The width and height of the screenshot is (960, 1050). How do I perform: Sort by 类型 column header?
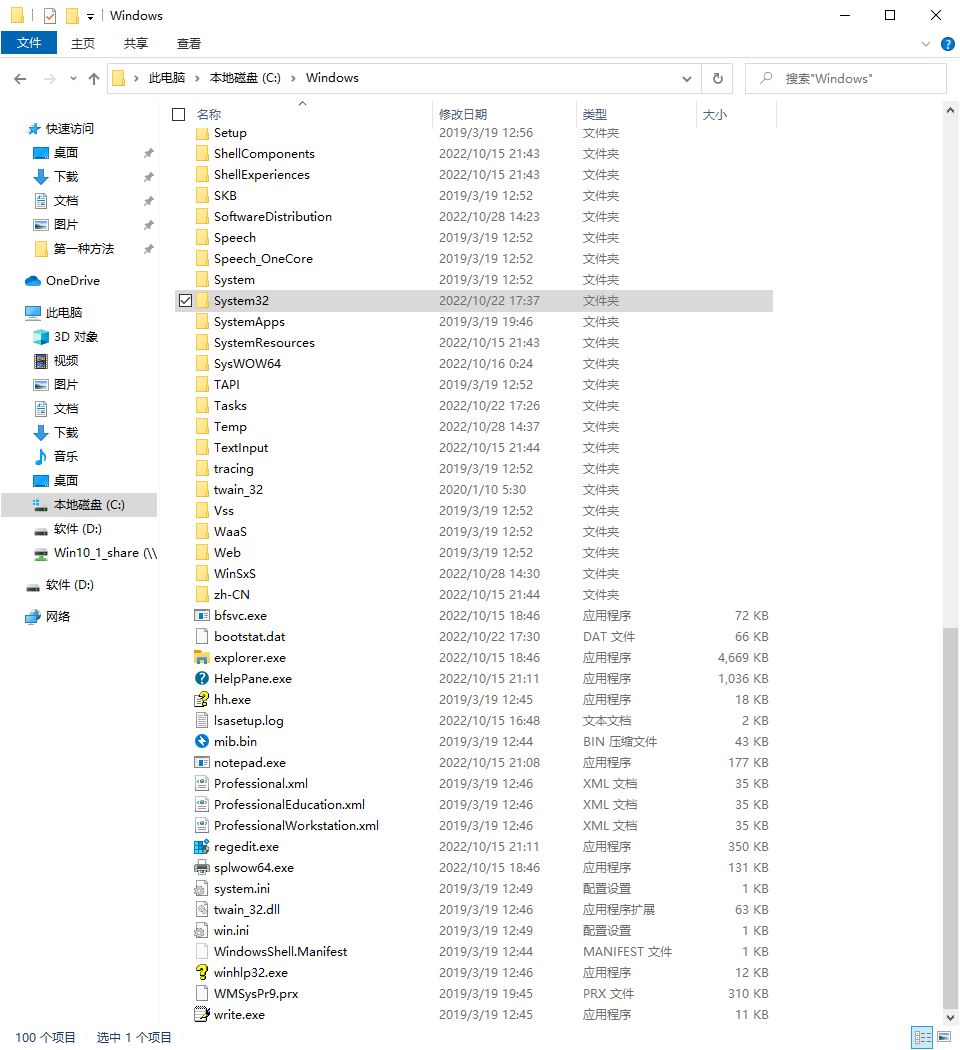594,115
